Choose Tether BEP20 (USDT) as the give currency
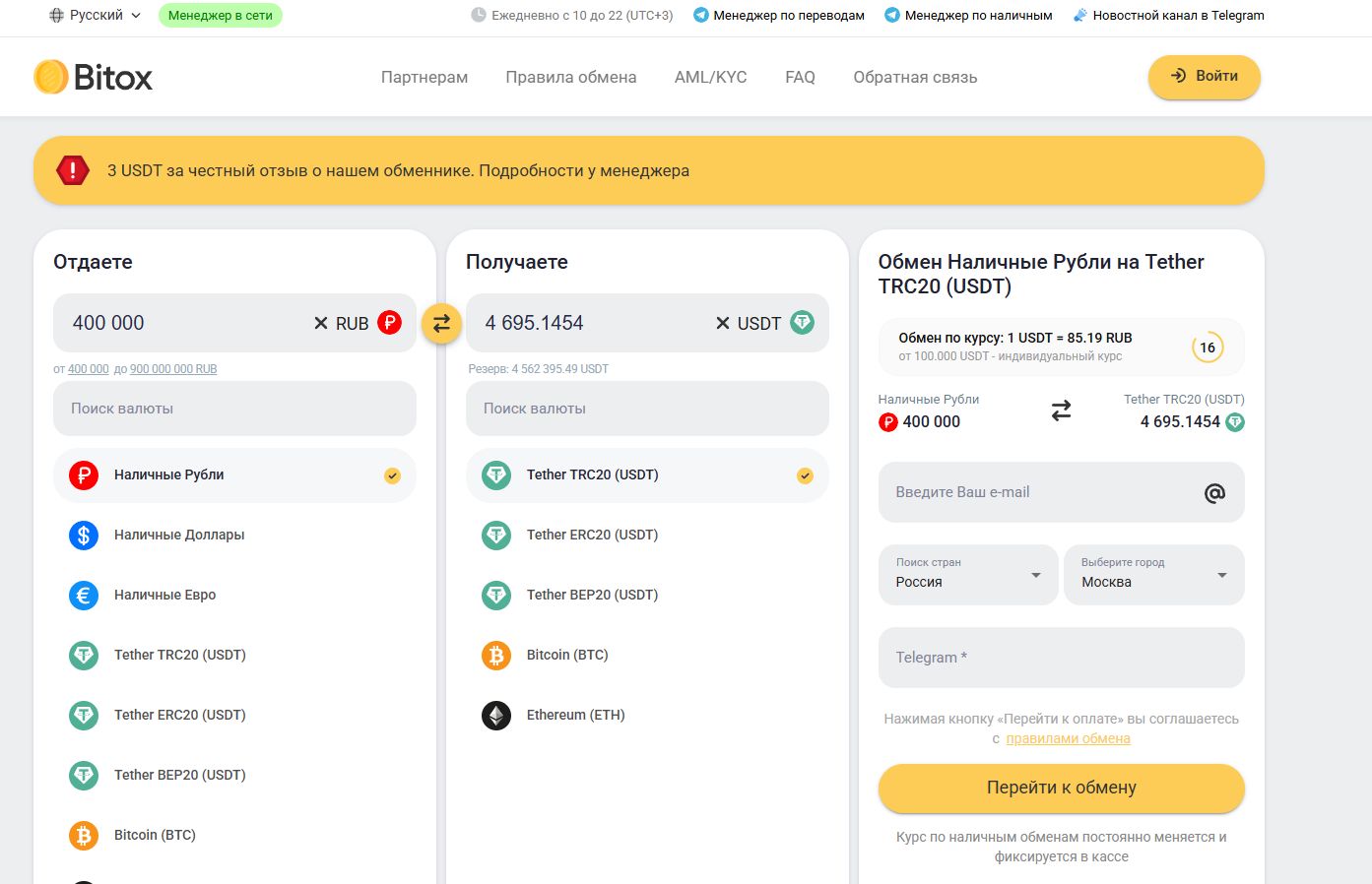The width and height of the screenshot is (1372, 884). 234,775
